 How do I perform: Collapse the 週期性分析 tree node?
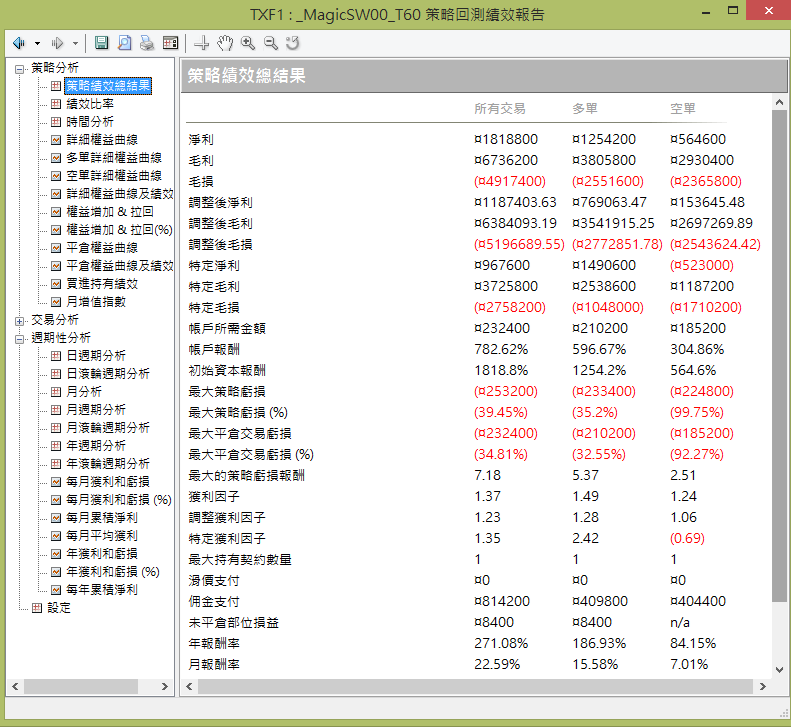(x=19, y=339)
